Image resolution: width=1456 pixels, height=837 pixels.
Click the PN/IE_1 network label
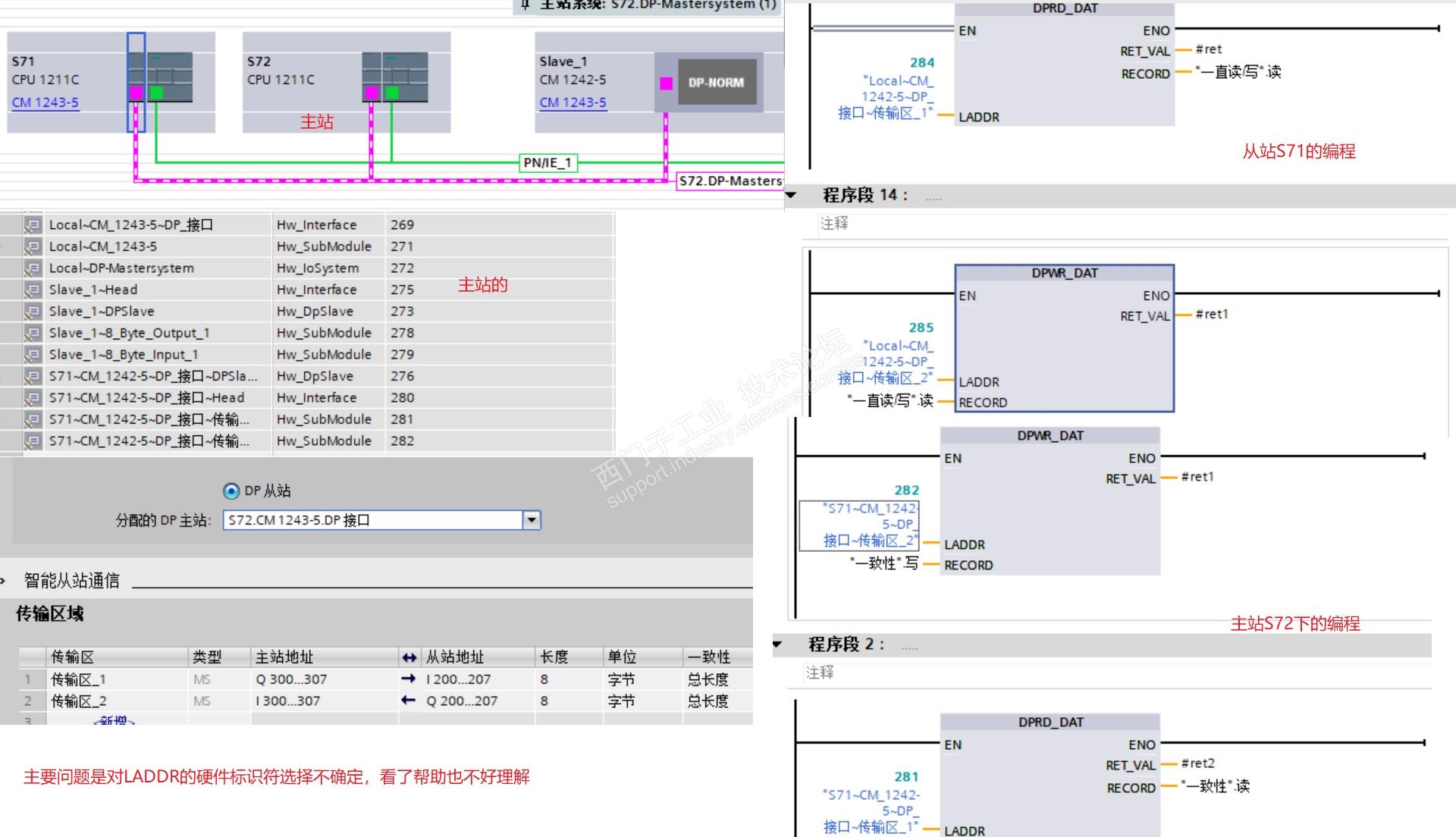pyautogui.click(x=548, y=163)
